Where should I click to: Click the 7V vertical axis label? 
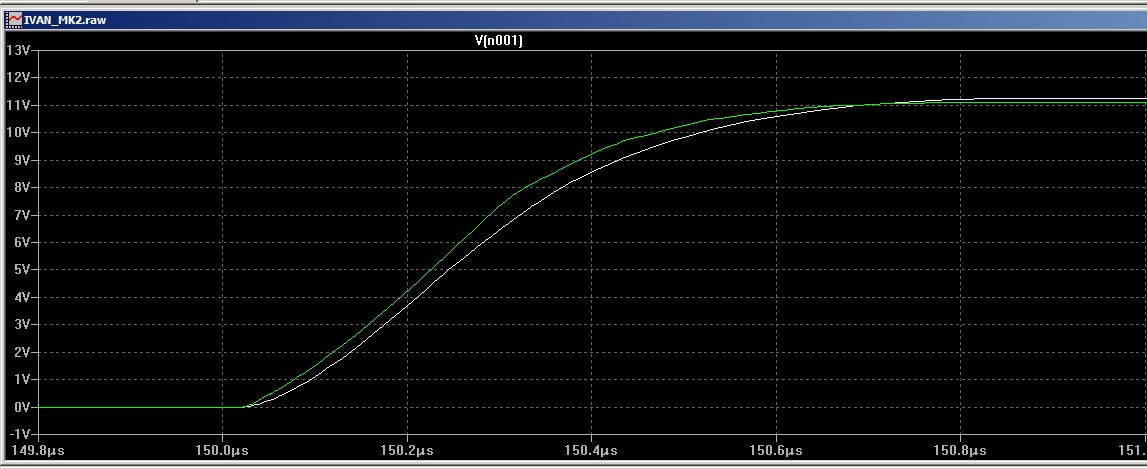22,214
